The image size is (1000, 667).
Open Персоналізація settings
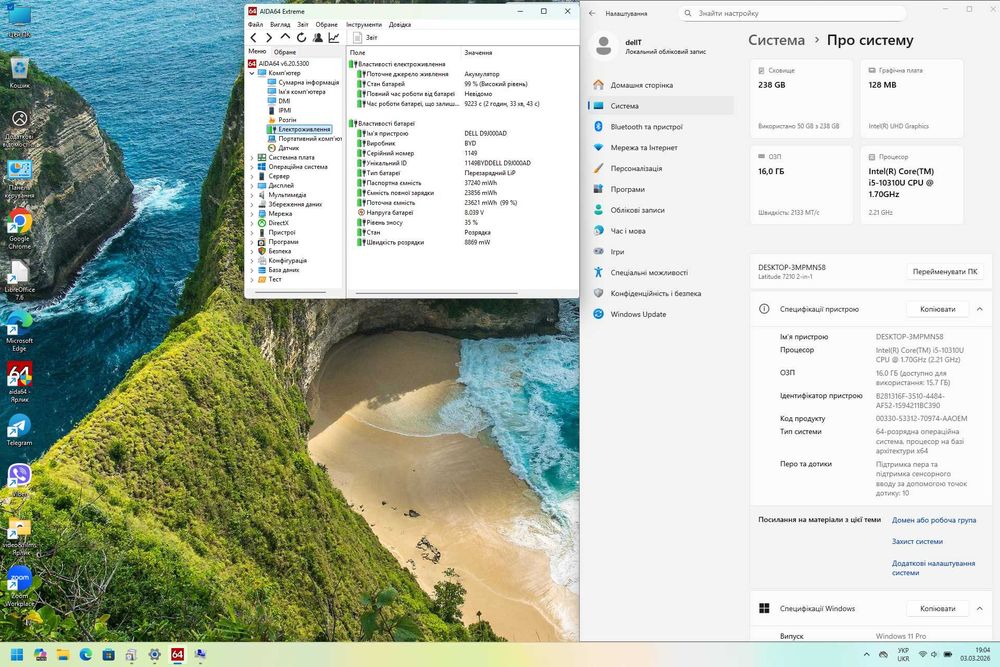(661, 168)
